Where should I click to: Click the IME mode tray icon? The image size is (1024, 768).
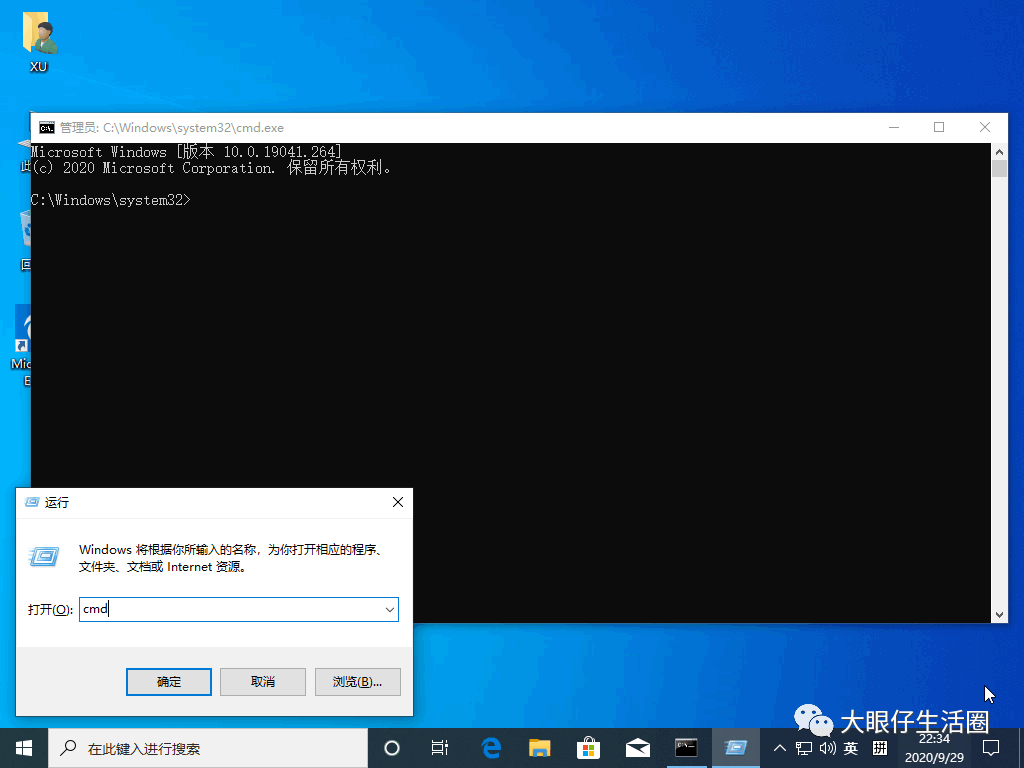tap(880, 748)
